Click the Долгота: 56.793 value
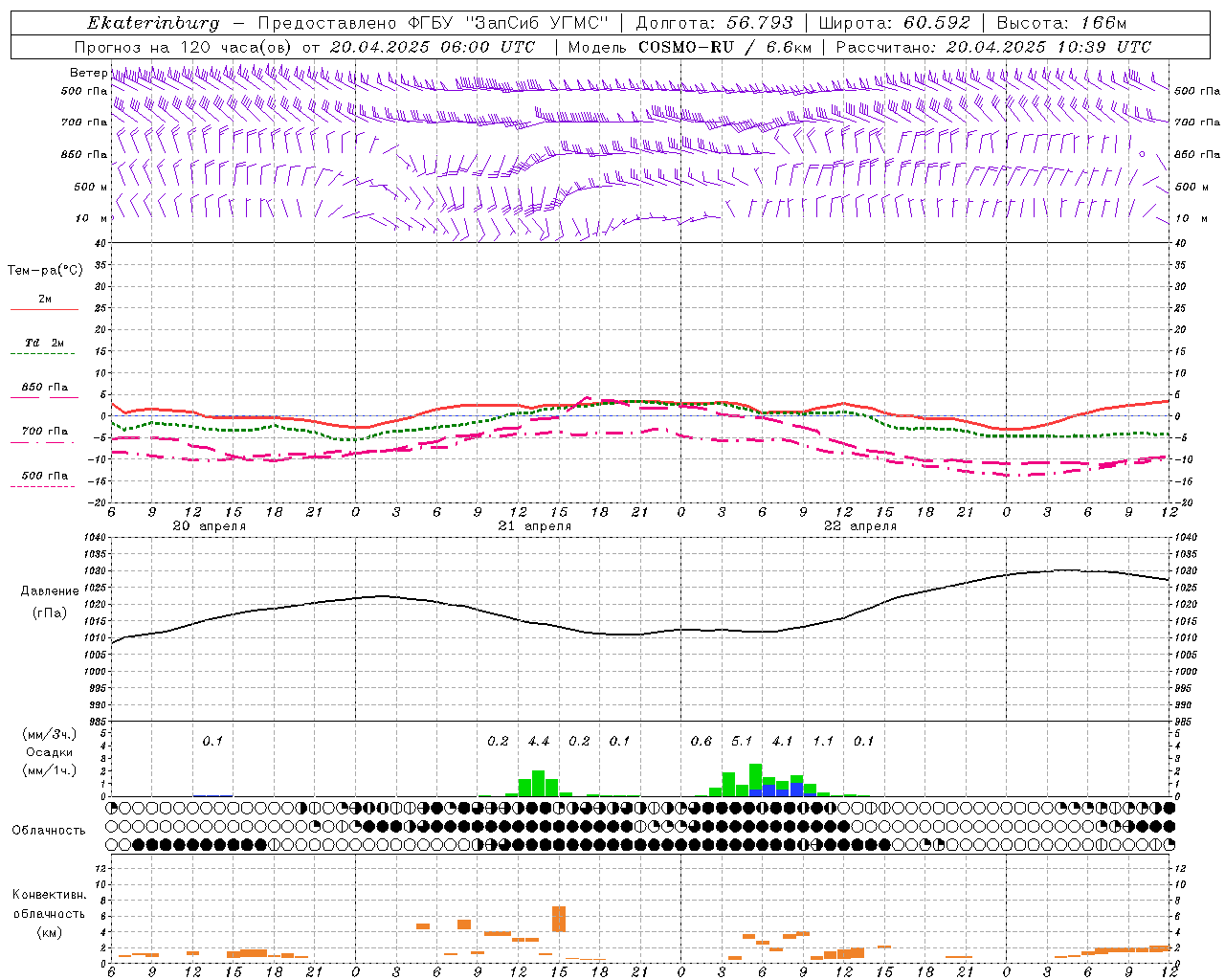This screenshot has height=980, width=1225. pos(714,23)
